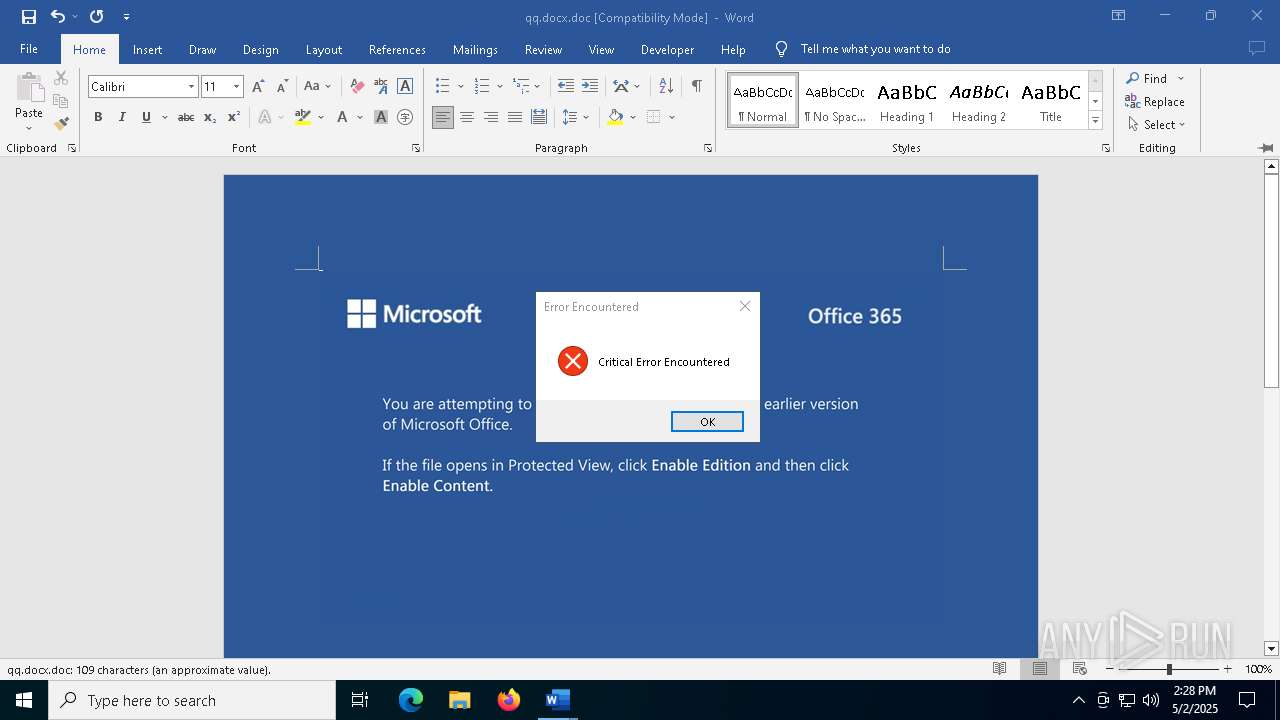Viewport: 1280px width, 720px height.
Task: Open the File menu
Action: (x=29, y=49)
